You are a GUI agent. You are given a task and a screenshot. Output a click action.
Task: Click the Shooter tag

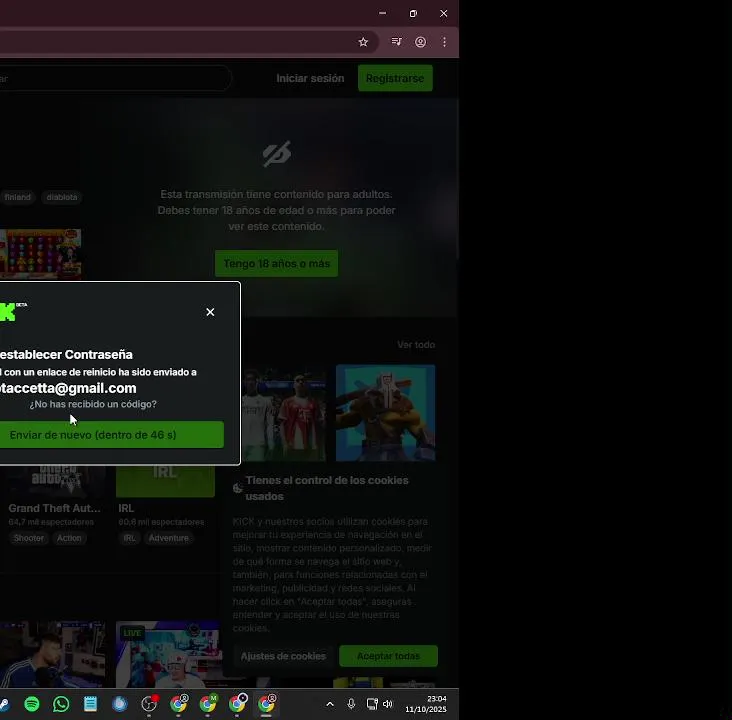28,538
